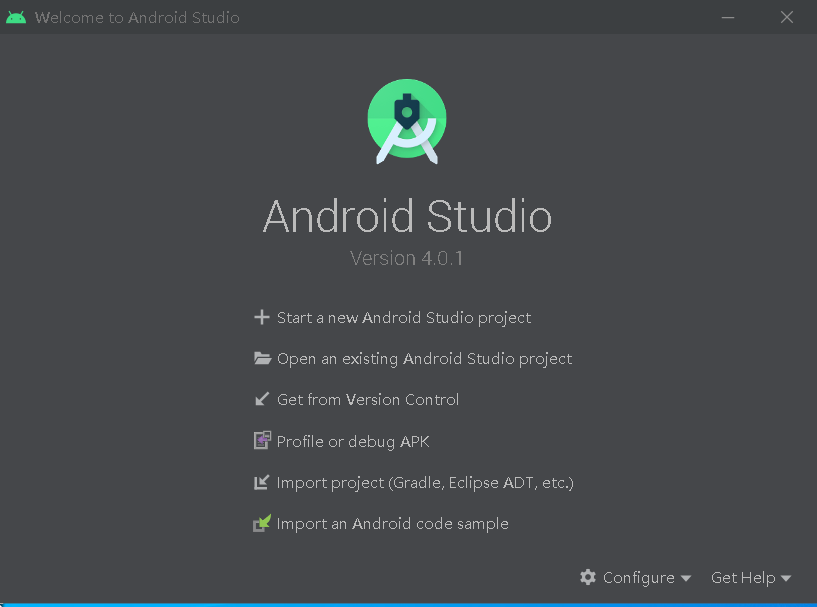Click the open folder icon
Viewport: 817px width, 607px height.
[x=262, y=358]
